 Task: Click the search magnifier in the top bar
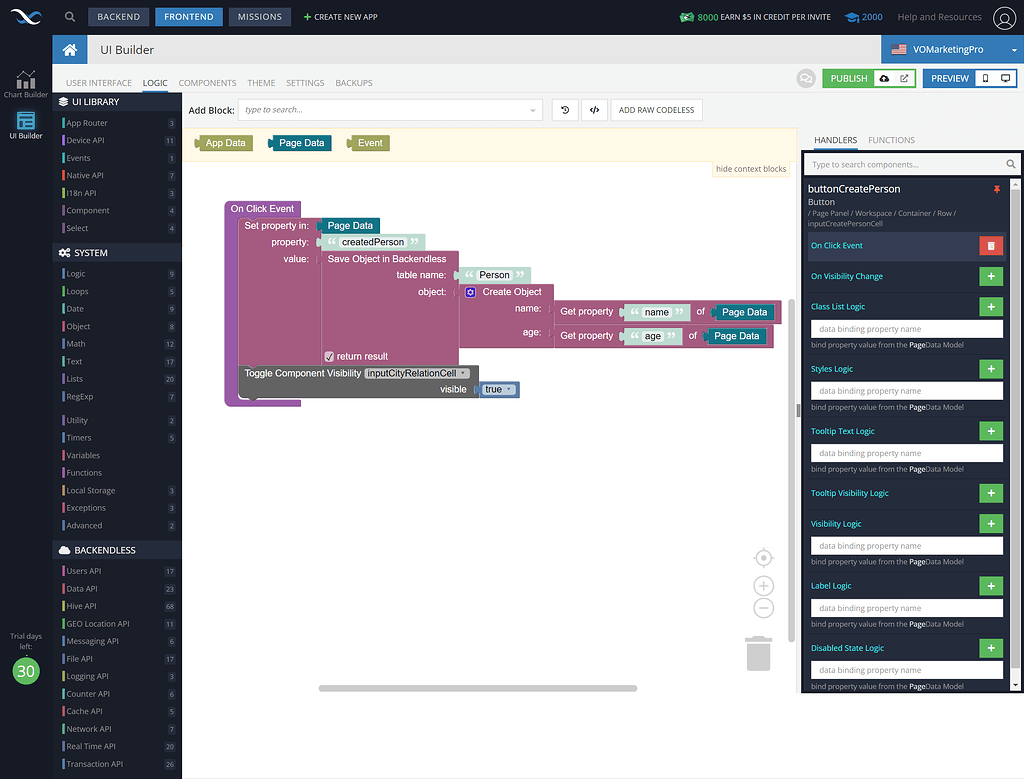click(68, 16)
